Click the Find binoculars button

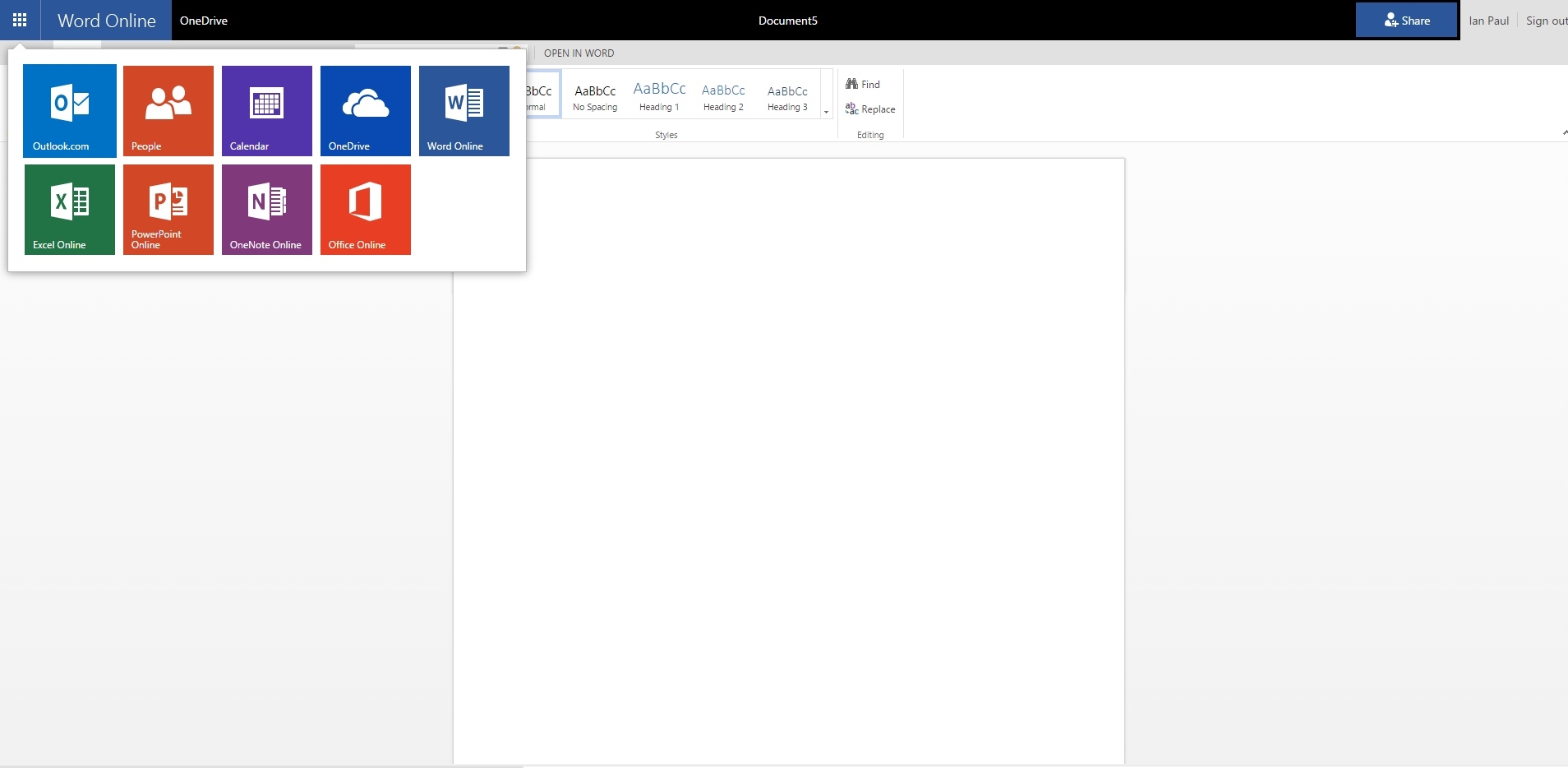(863, 84)
